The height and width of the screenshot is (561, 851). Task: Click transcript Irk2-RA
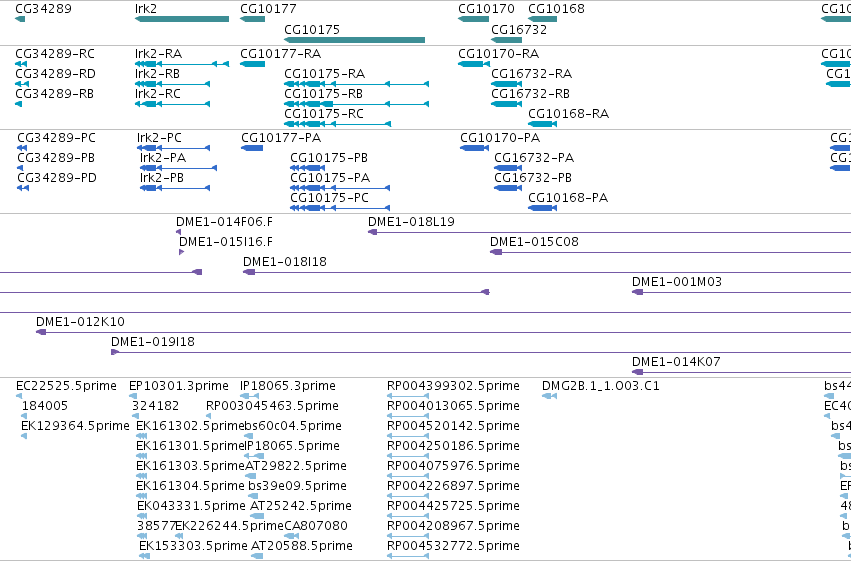[182, 64]
